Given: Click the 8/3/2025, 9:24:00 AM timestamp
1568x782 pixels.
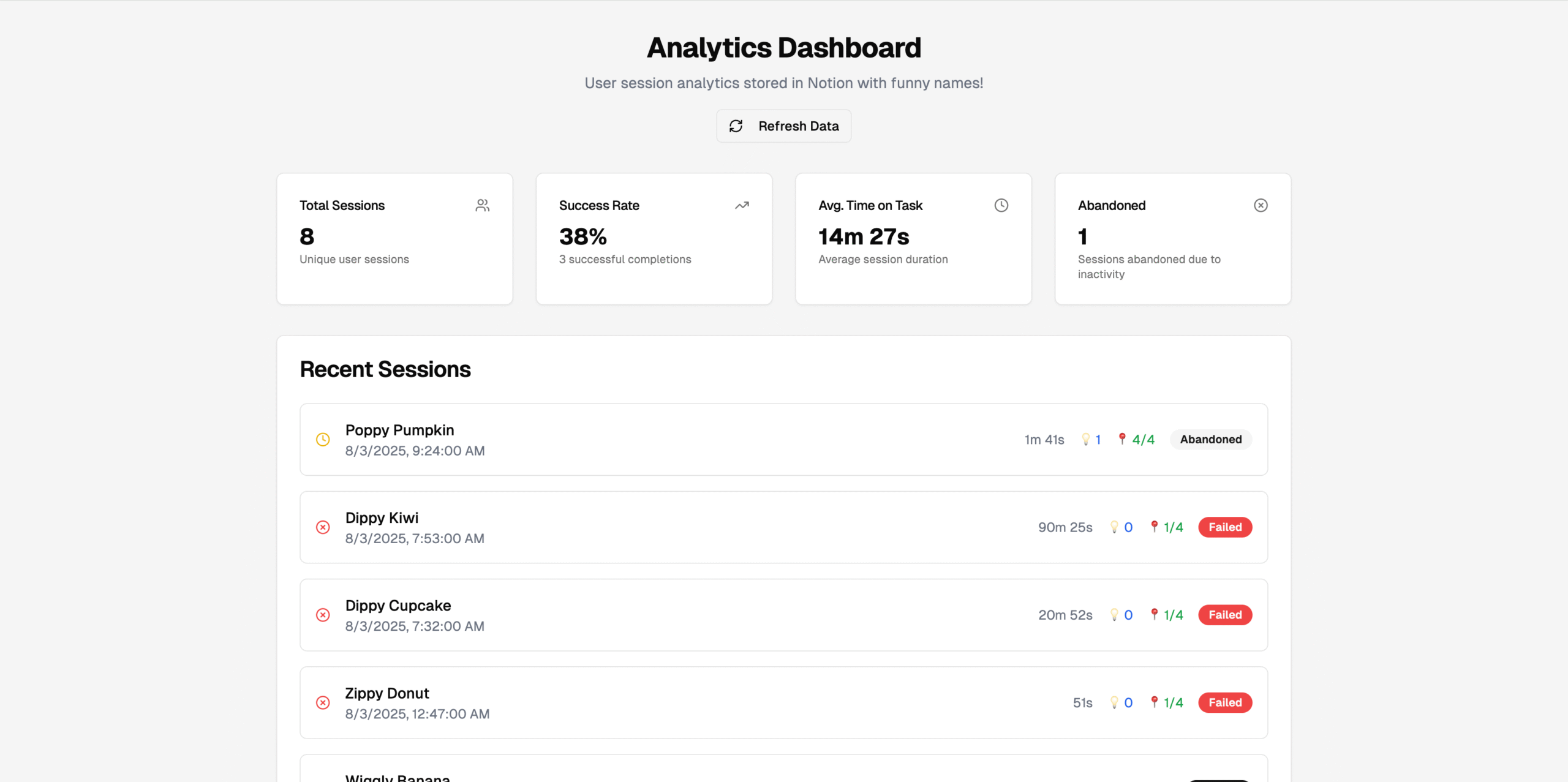Looking at the screenshot, I should [x=415, y=451].
